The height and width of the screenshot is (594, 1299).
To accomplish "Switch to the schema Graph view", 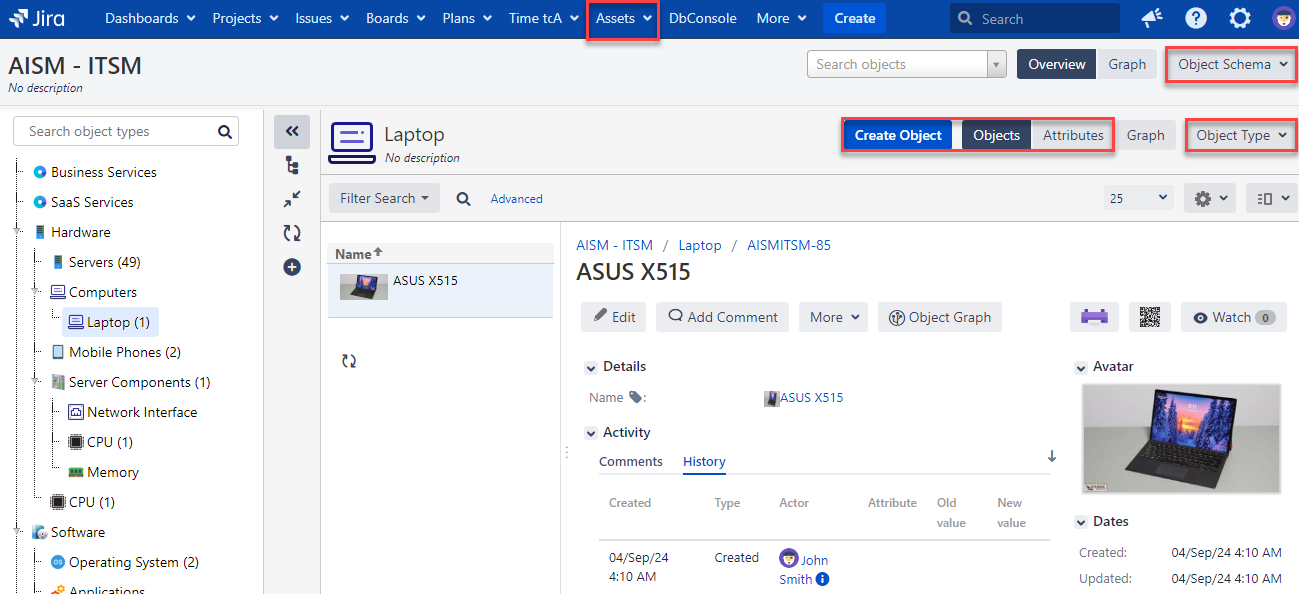I will [1127, 64].
